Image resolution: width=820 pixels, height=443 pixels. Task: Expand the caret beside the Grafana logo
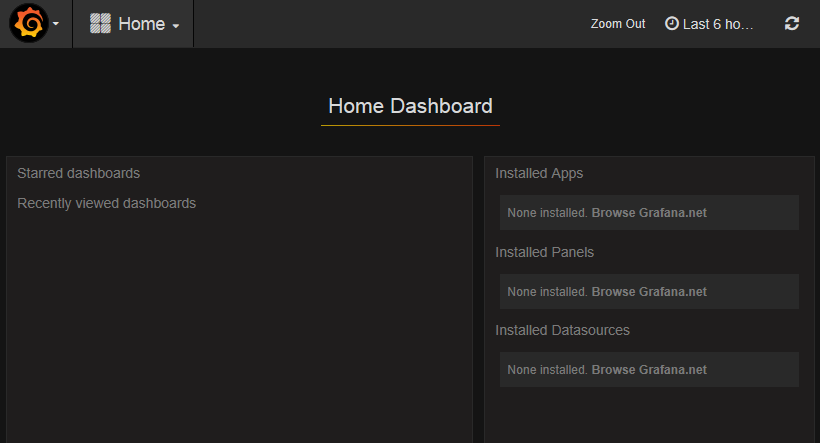pyautogui.click(x=55, y=24)
